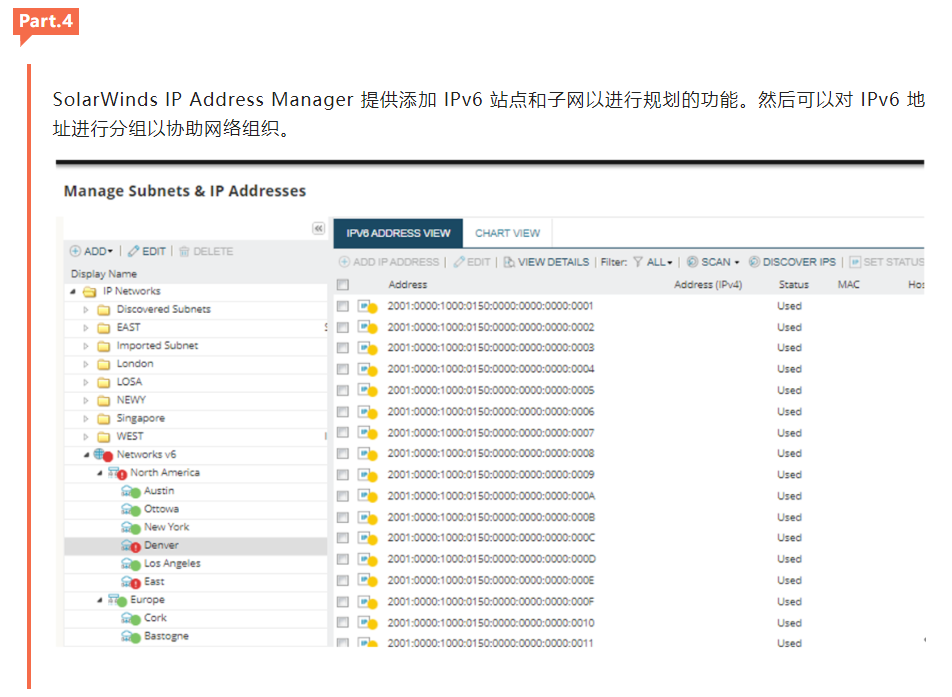Click the IP Networks folder icon
Image resolution: width=952 pixels, height=697 pixels.
pos(90,291)
